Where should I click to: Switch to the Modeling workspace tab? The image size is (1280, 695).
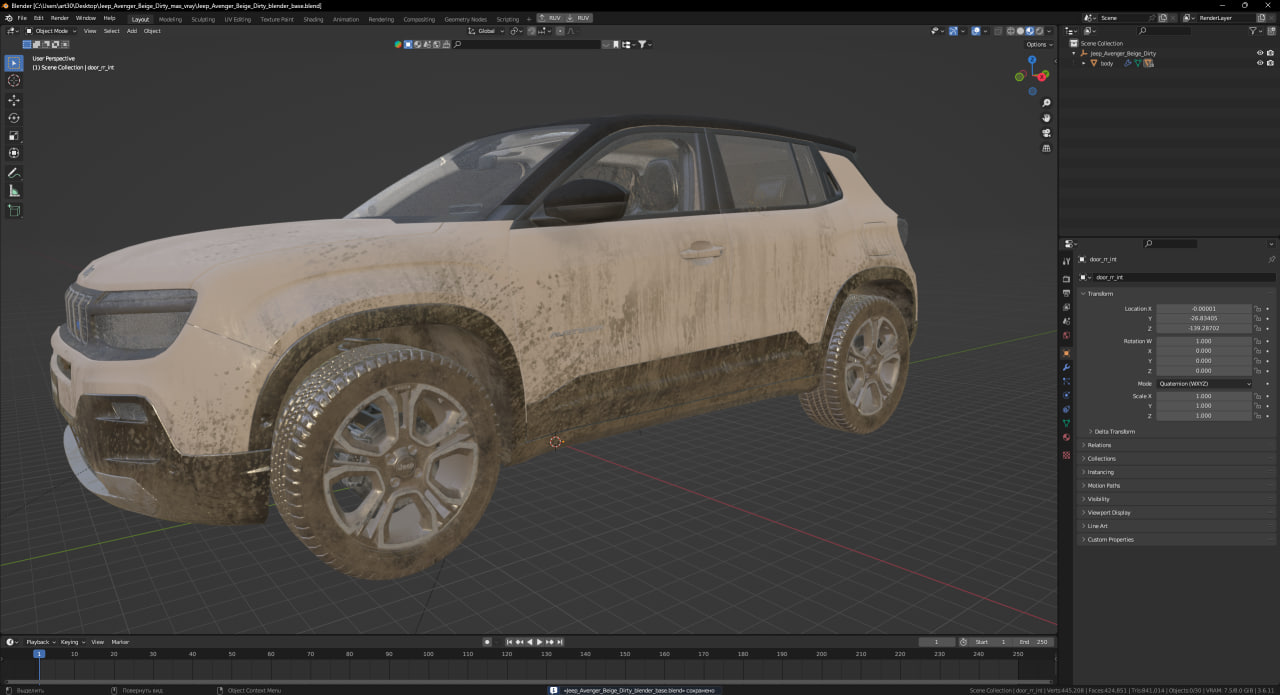click(170, 19)
